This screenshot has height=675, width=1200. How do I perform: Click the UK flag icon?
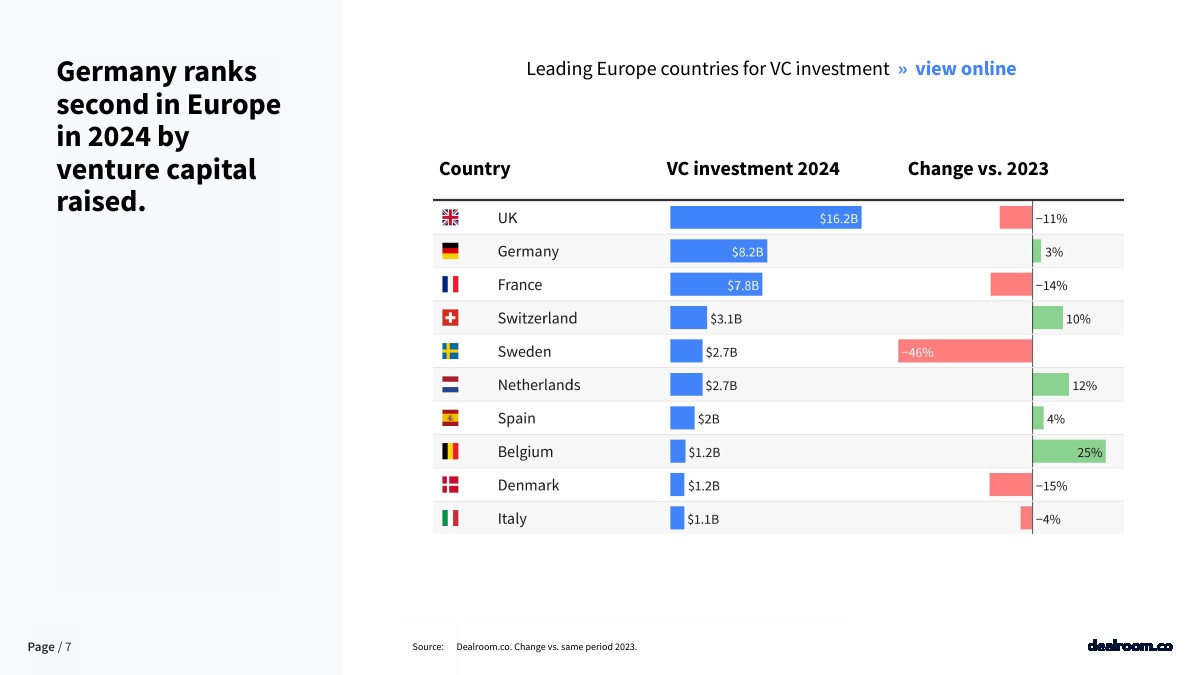pos(450,218)
